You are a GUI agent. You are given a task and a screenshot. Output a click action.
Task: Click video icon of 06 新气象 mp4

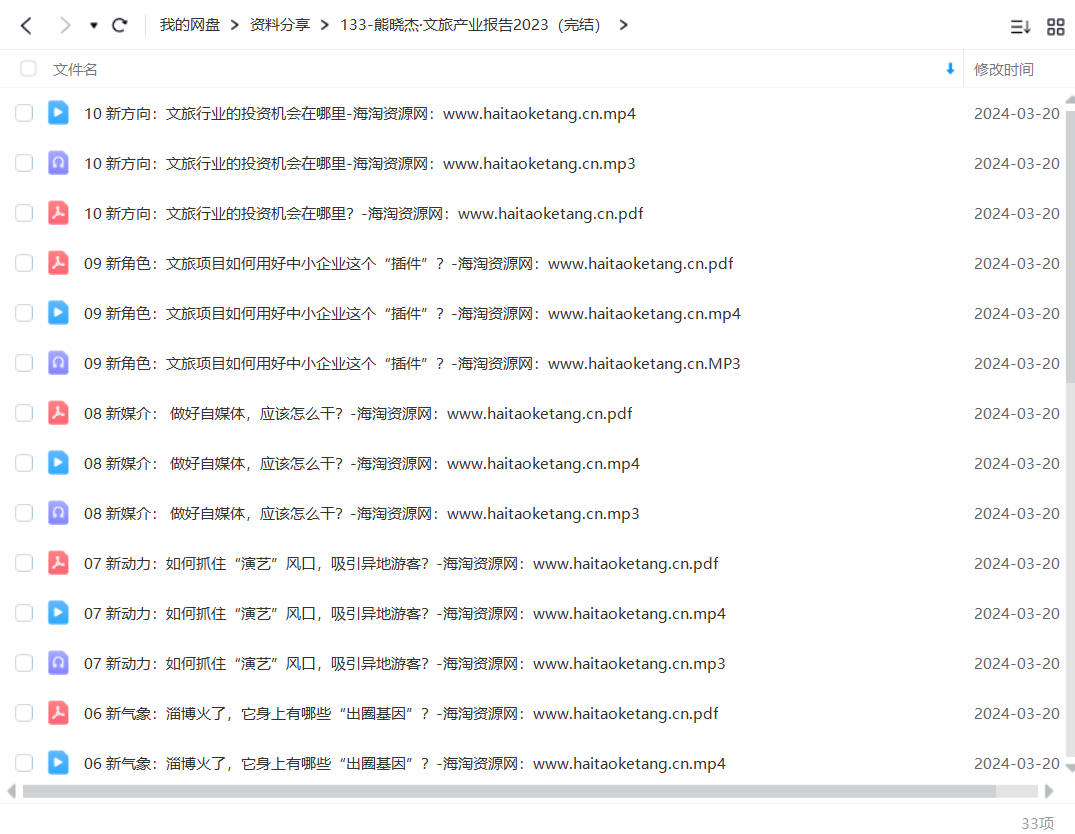tap(58, 763)
